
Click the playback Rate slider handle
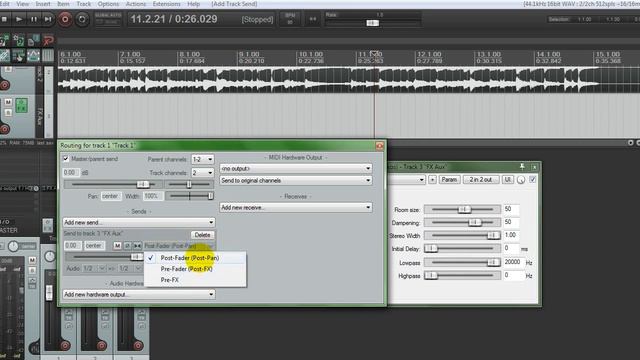point(372,23)
